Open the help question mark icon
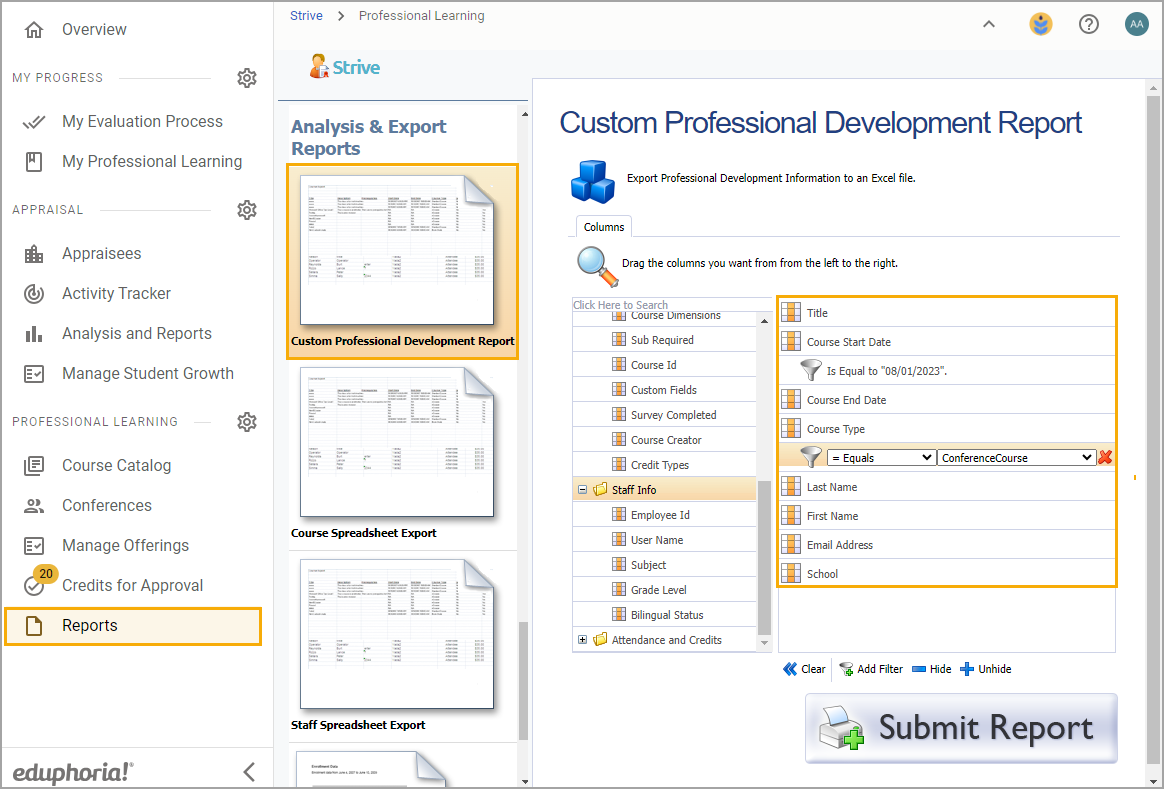The image size is (1164, 789). click(x=1088, y=24)
